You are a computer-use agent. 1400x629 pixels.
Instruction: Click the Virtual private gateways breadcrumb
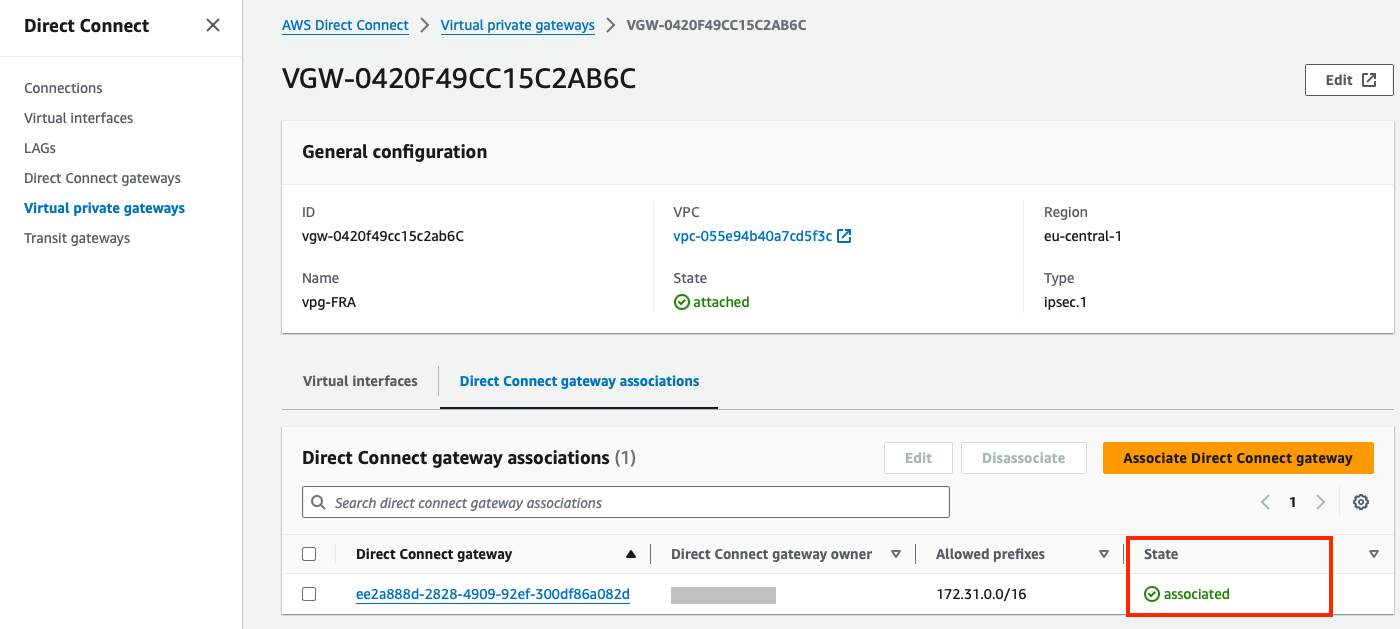pos(517,25)
